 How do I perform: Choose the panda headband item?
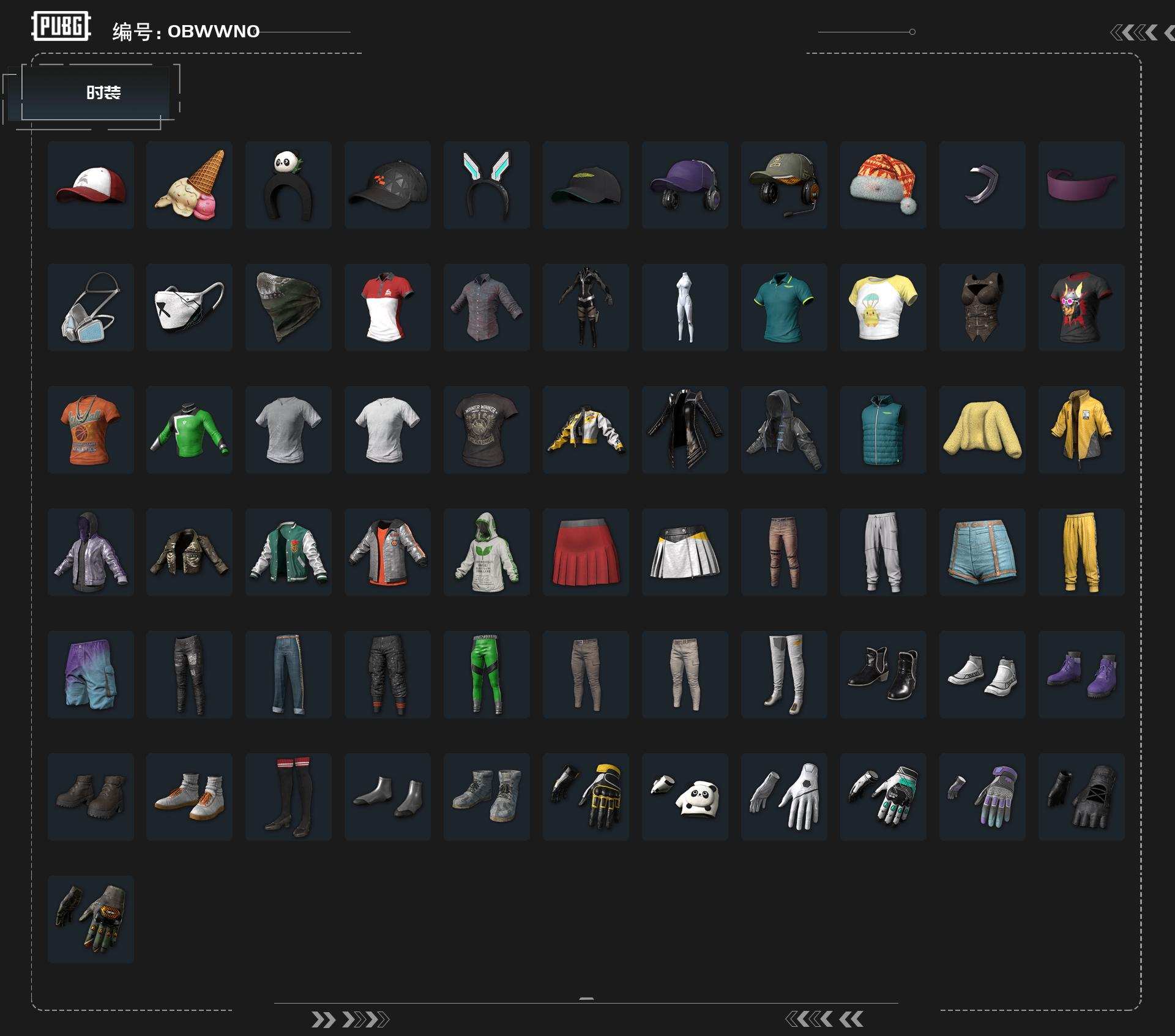[x=288, y=185]
